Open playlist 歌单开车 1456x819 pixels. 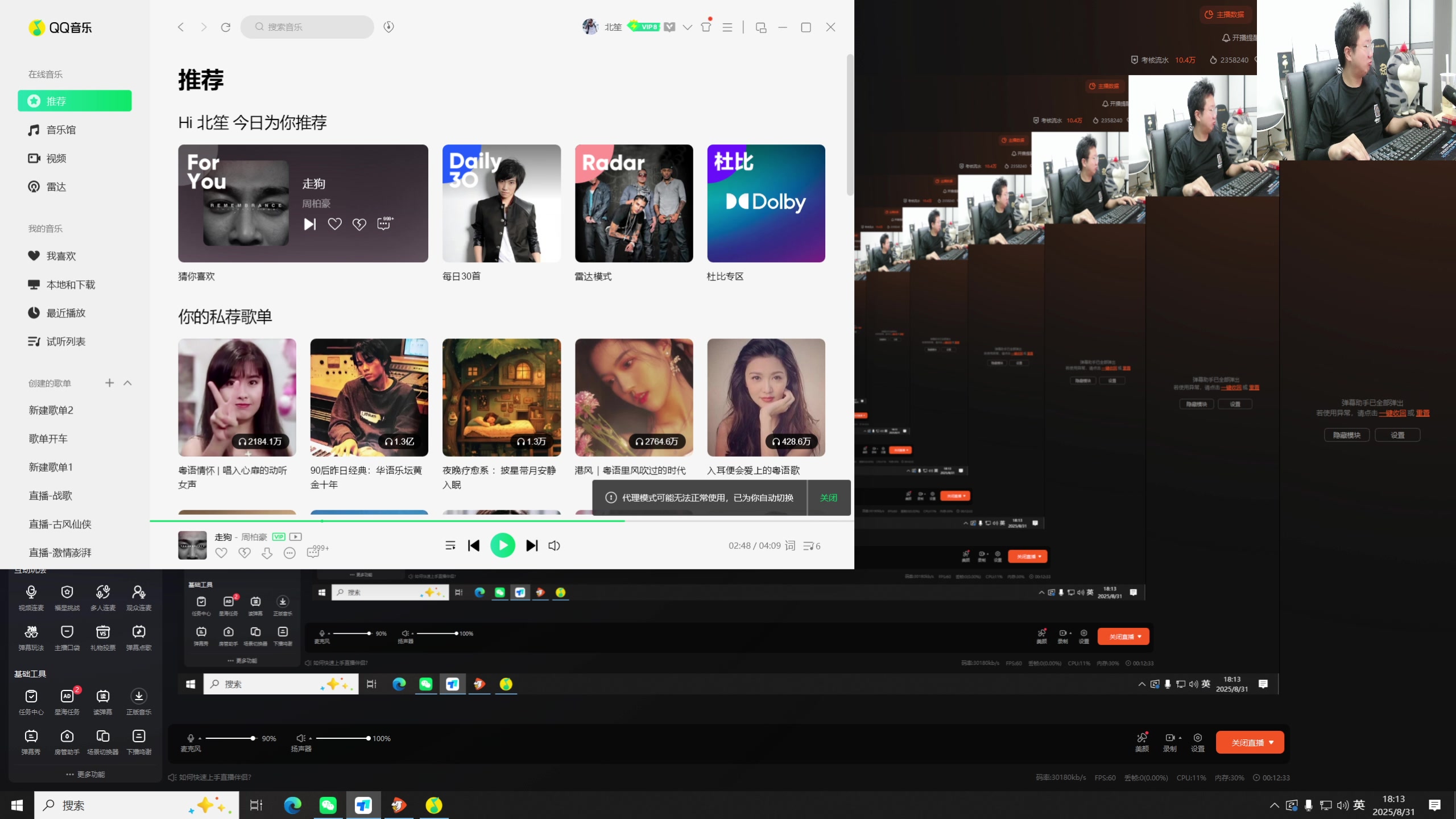[48, 439]
